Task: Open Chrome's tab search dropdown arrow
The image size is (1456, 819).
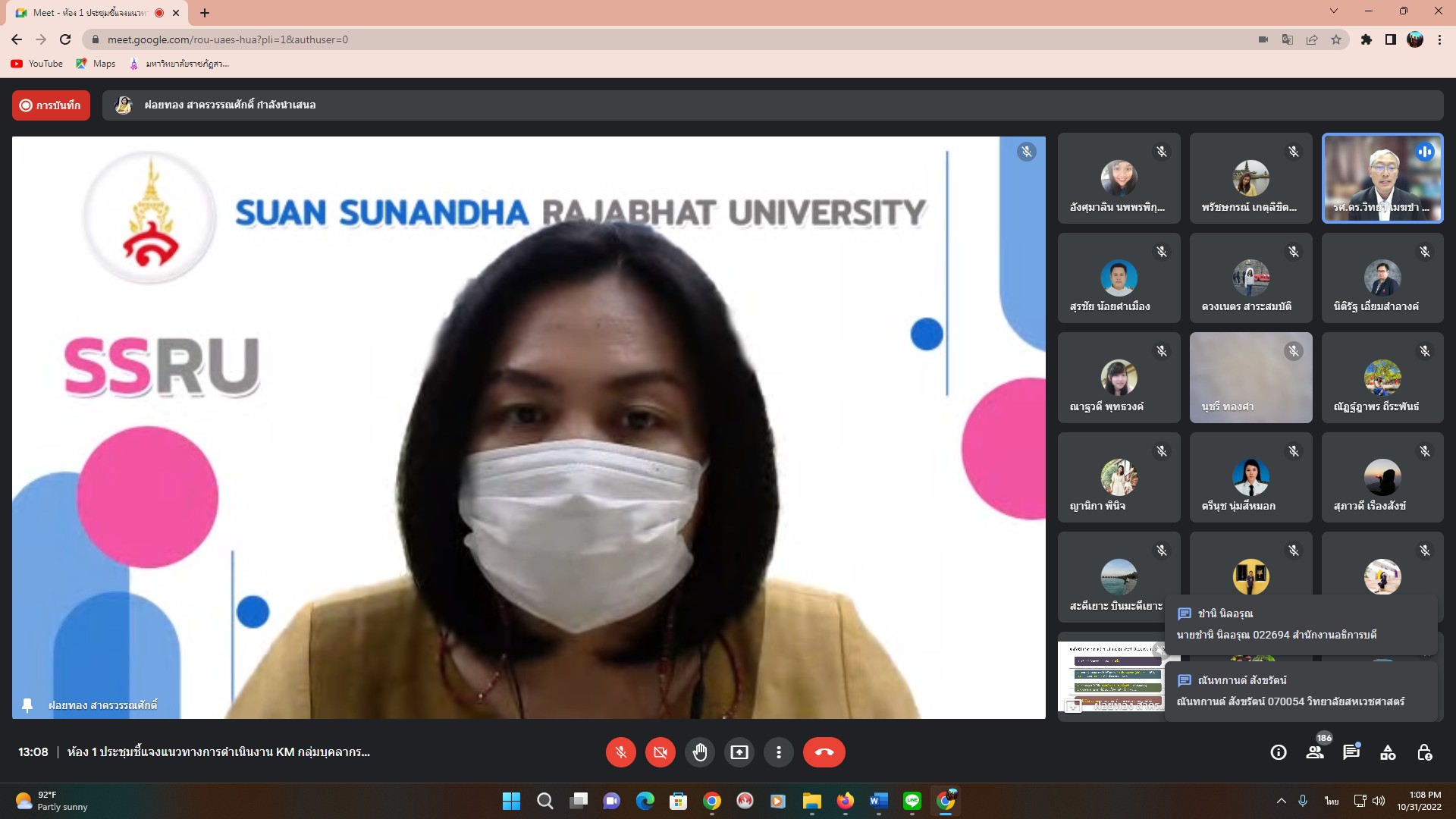Action: tap(1334, 11)
